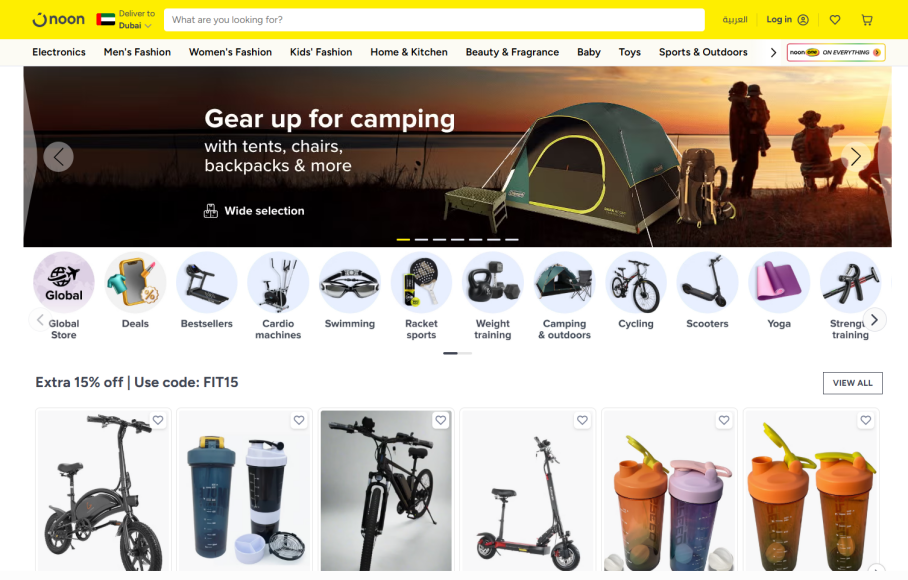The width and height of the screenshot is (908, 580).
Task: Open the Swimming goggles category icon
Action: click(350, 282)
